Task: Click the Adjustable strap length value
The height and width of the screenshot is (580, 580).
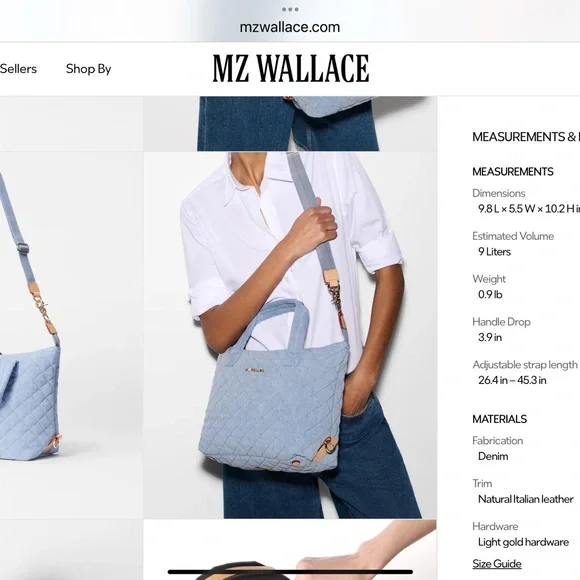Action: coord(512,380)
